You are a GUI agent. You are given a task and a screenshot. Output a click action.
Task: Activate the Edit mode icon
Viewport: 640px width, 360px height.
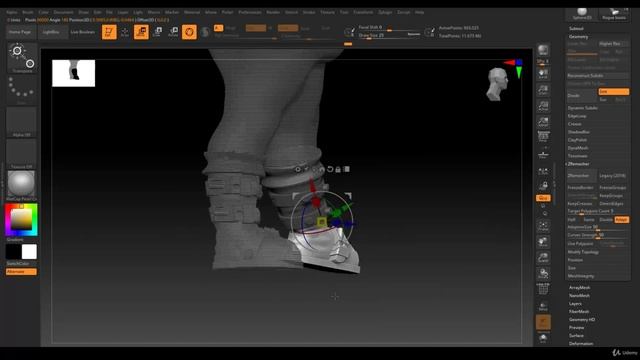coord(109,32)
